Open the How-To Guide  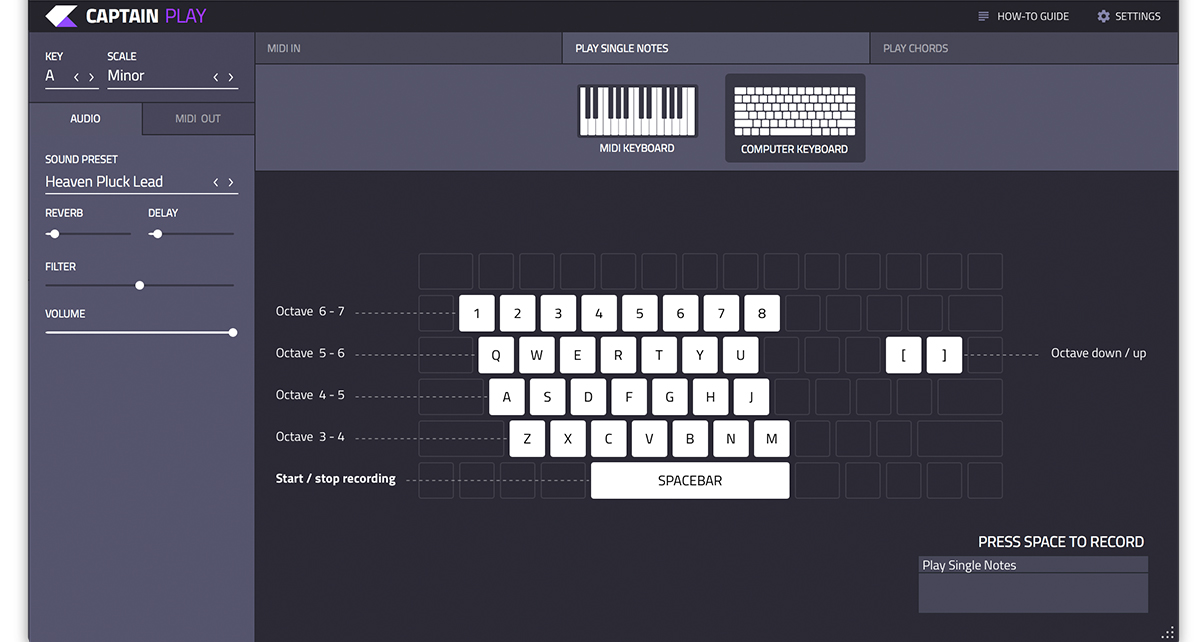click(1022, 16)
